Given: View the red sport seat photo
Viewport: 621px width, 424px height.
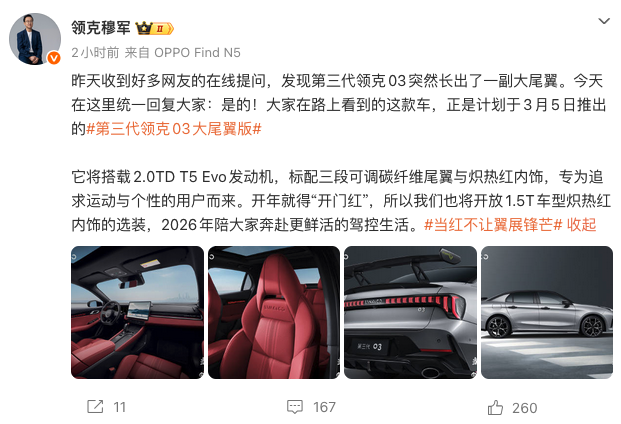Looking at the screenshot, I should [274, 312].
